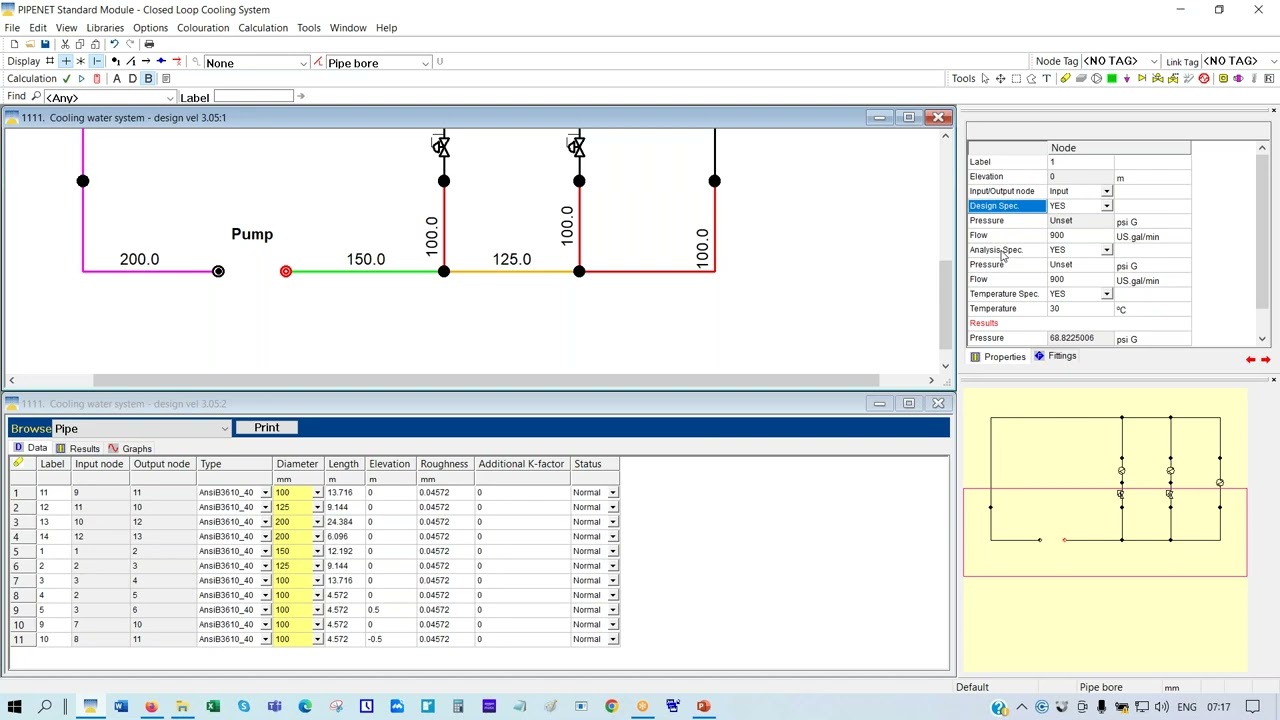1280x720 pixels.
Task: Click the Flow value 900 under Design Spec.
Action: tap(1080, 236)
